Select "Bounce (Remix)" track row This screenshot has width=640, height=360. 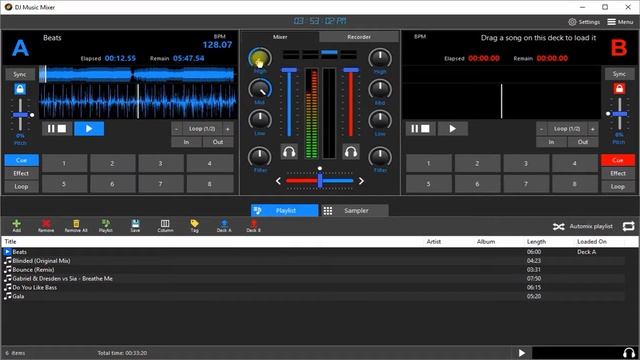click(313, 270)
